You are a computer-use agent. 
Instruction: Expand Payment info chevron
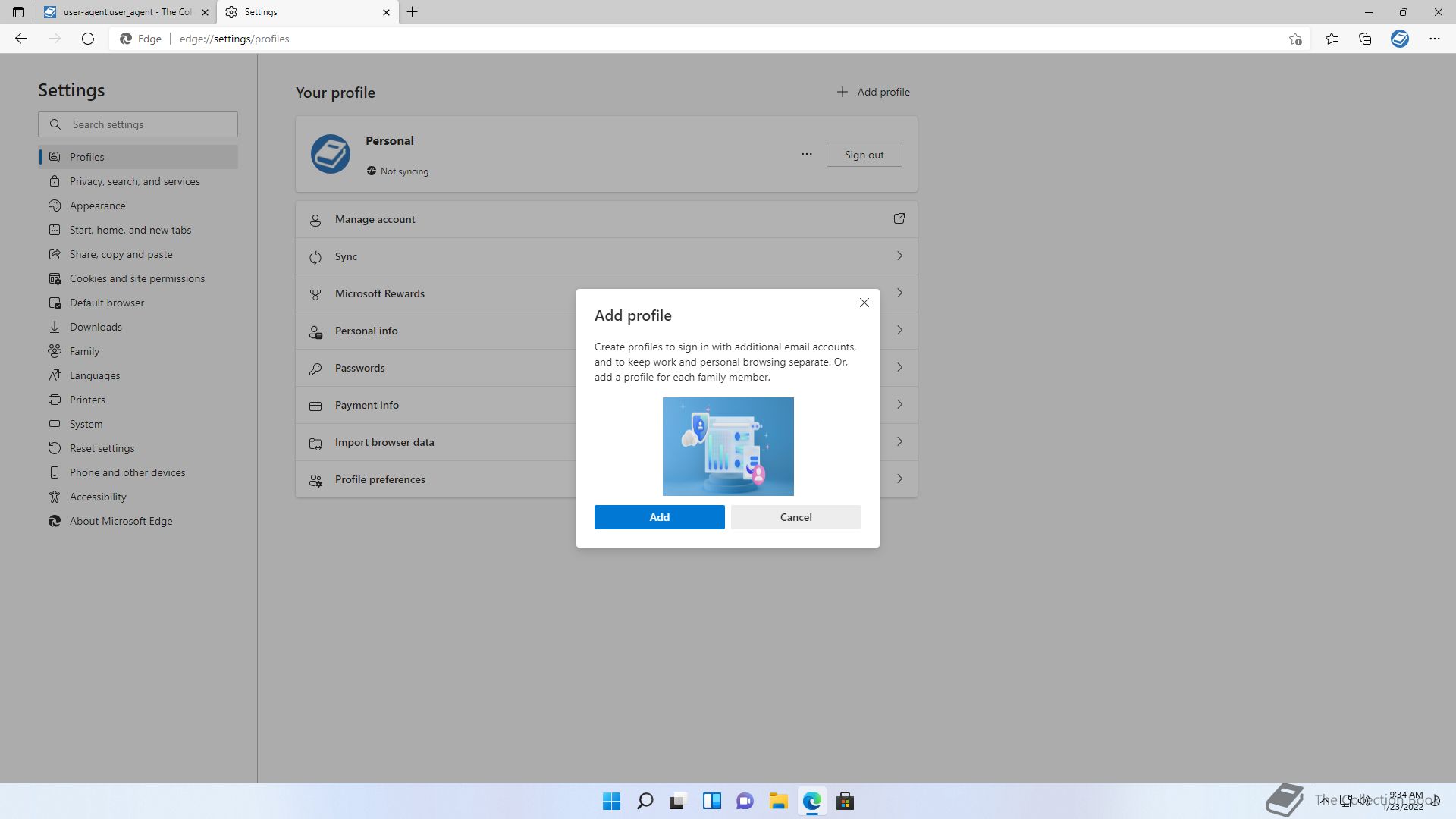click(899, 404)
